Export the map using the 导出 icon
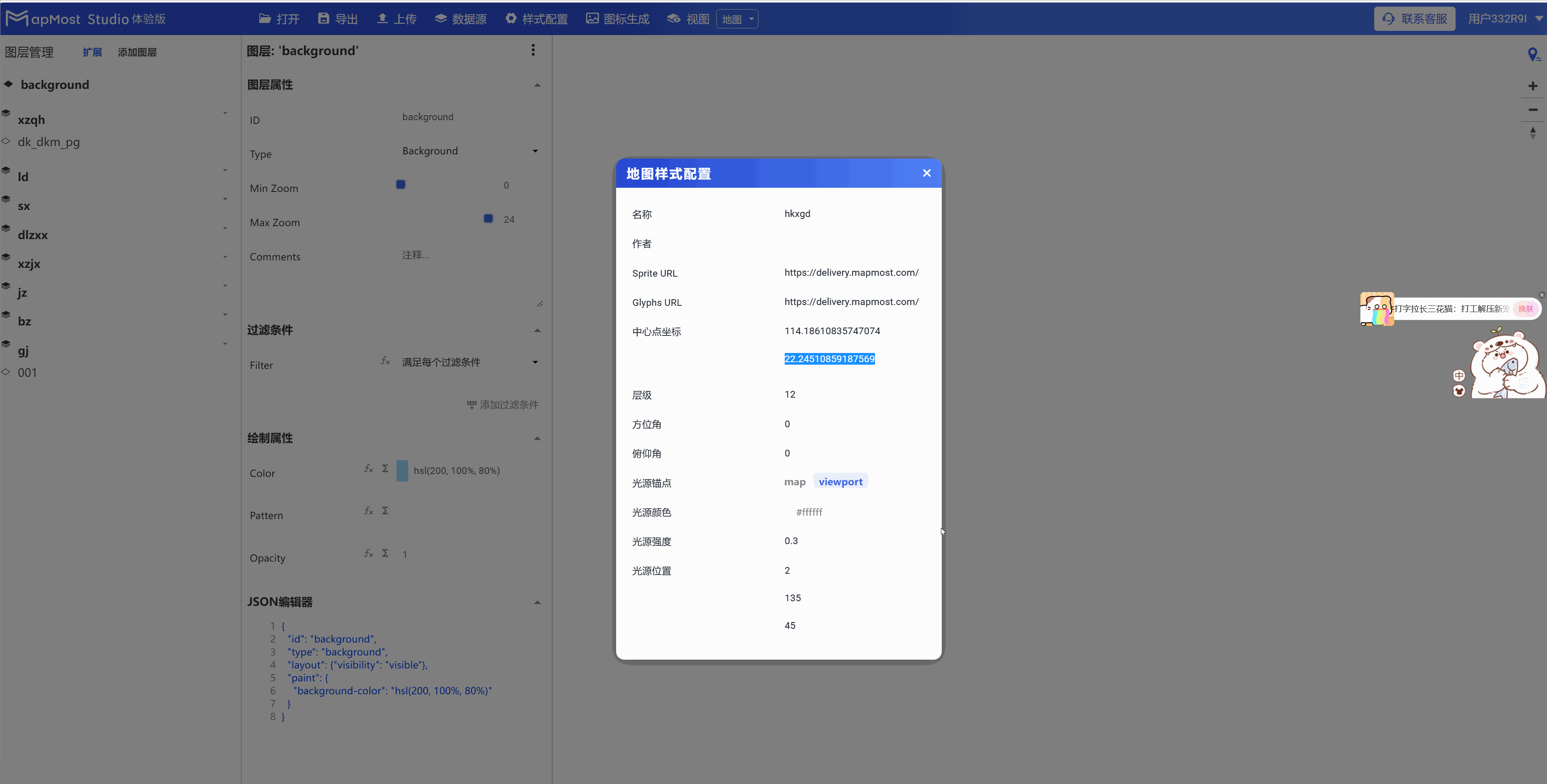Screen dimensions: 1547x784 point(337,19)
